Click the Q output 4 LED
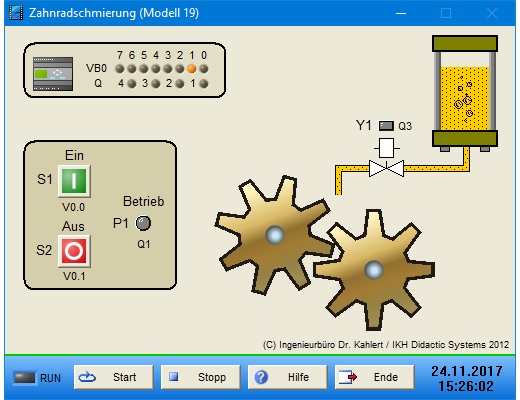The image size is (520, 400). point(132,83)
